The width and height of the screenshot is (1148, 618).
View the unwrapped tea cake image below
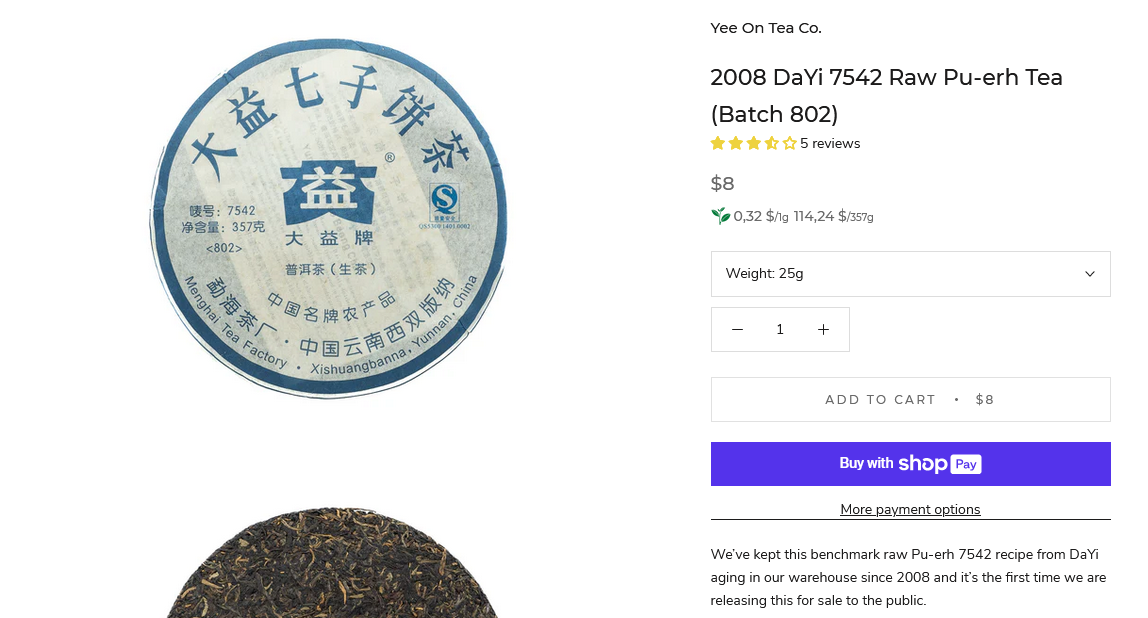point(332,562)
